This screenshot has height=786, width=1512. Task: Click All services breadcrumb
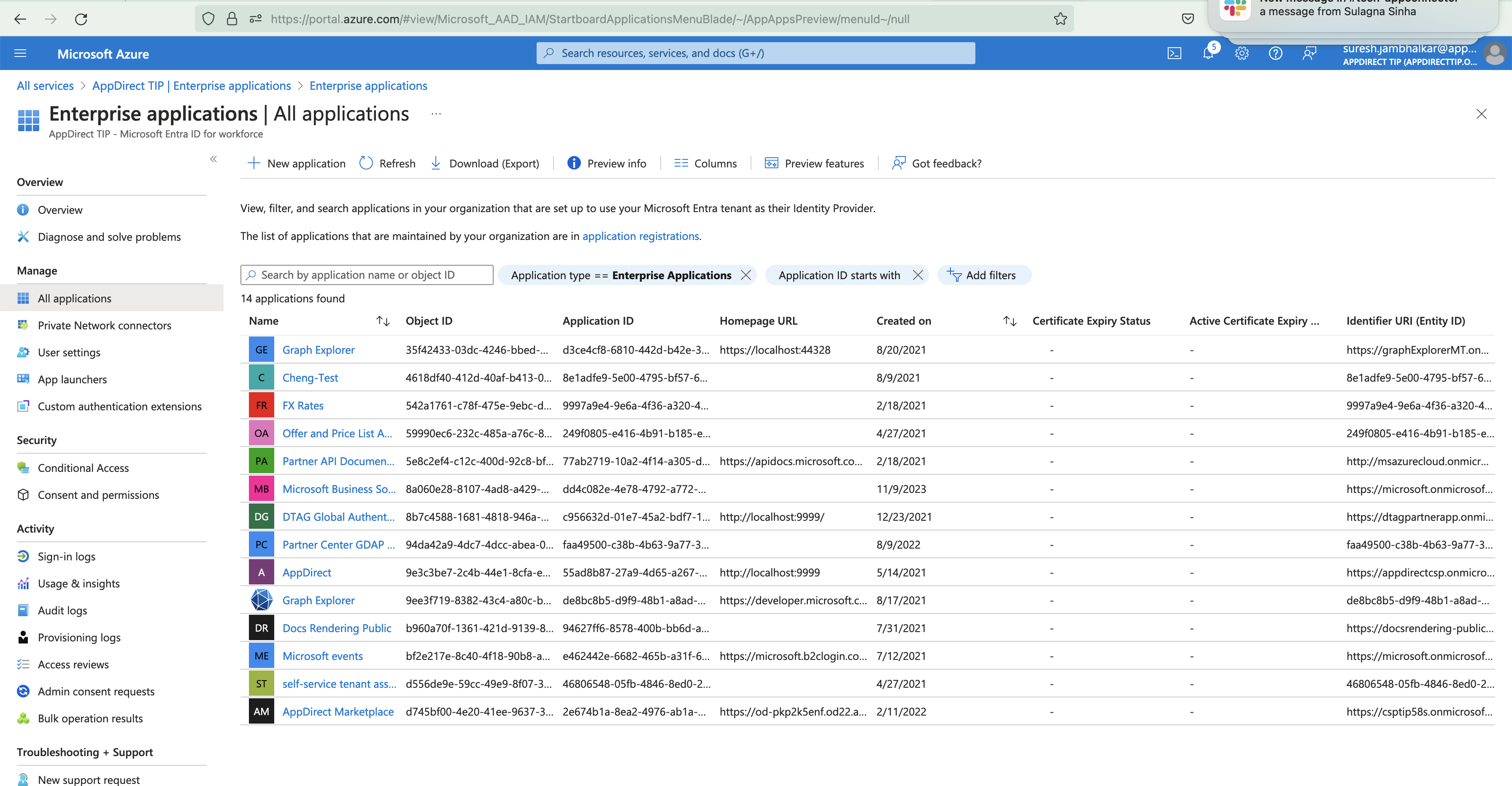[x=45, y=86]
